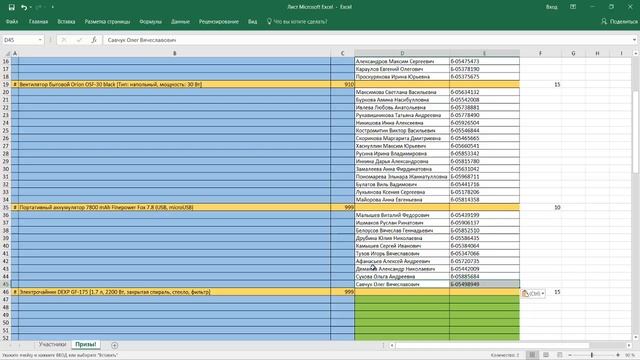Select cell 'Портативный аккумулятор 7800 mAh' in row 35
This screenshot has height=360, width=640.
[x=175, y=207]
